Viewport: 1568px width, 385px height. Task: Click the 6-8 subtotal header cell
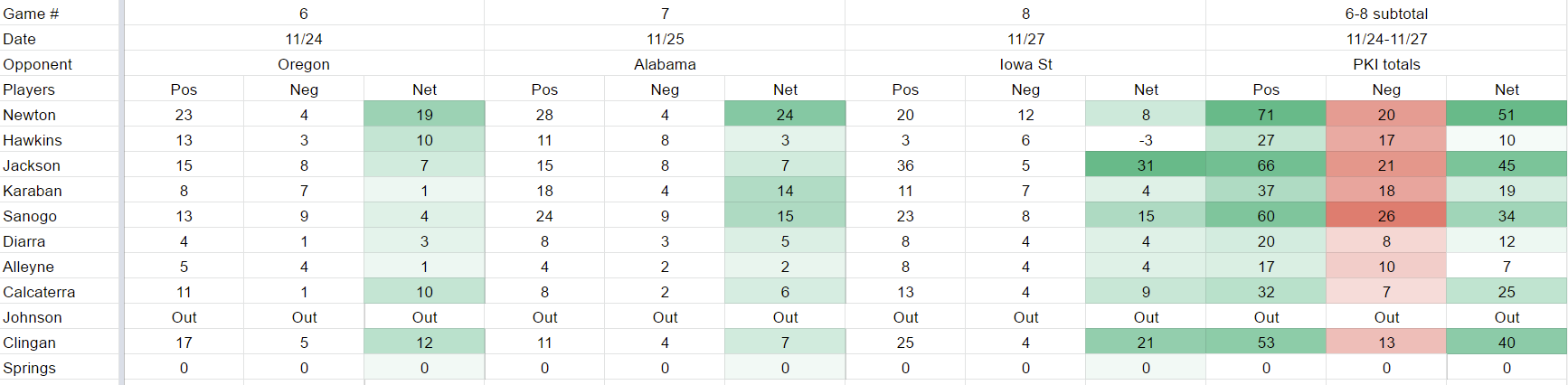tap(1386, 14)
